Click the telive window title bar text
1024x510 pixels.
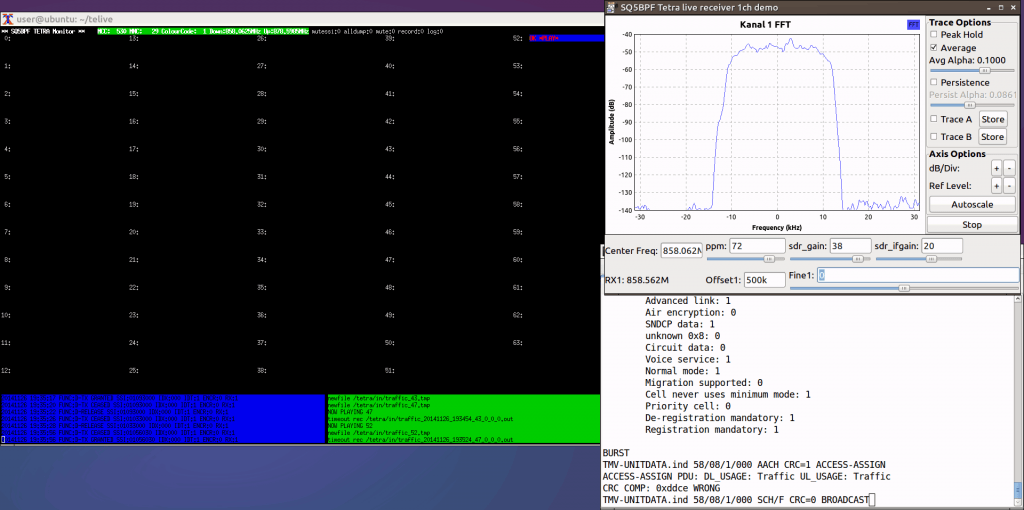pyautogui.click(x=66, y=18)
